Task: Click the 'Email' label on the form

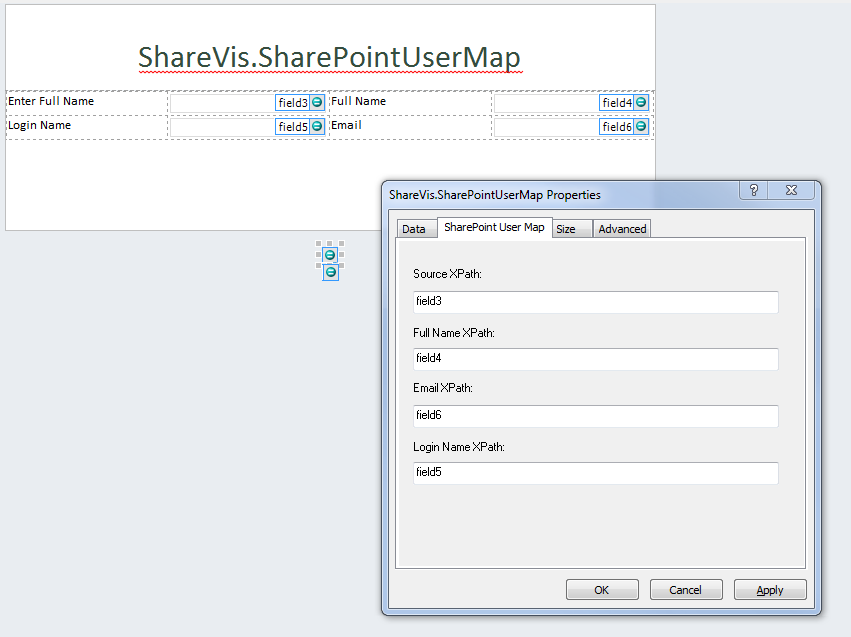Action: (346, 125)
